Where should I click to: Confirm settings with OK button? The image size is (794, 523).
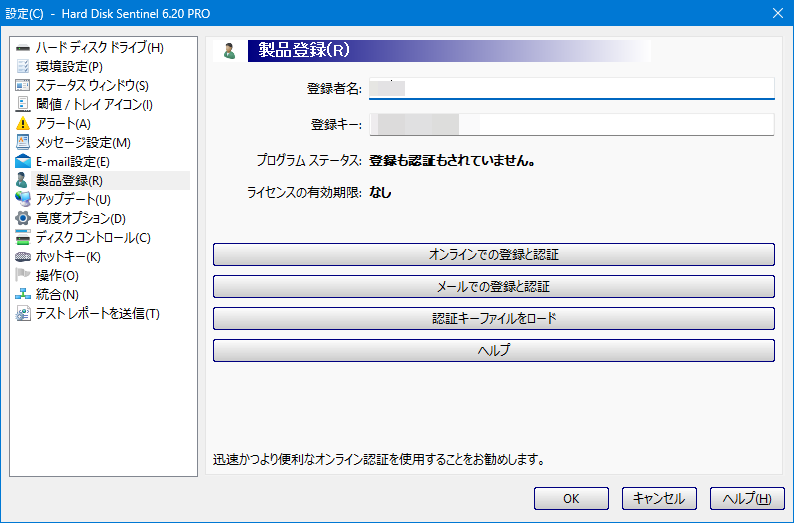[x=571, y=498]
